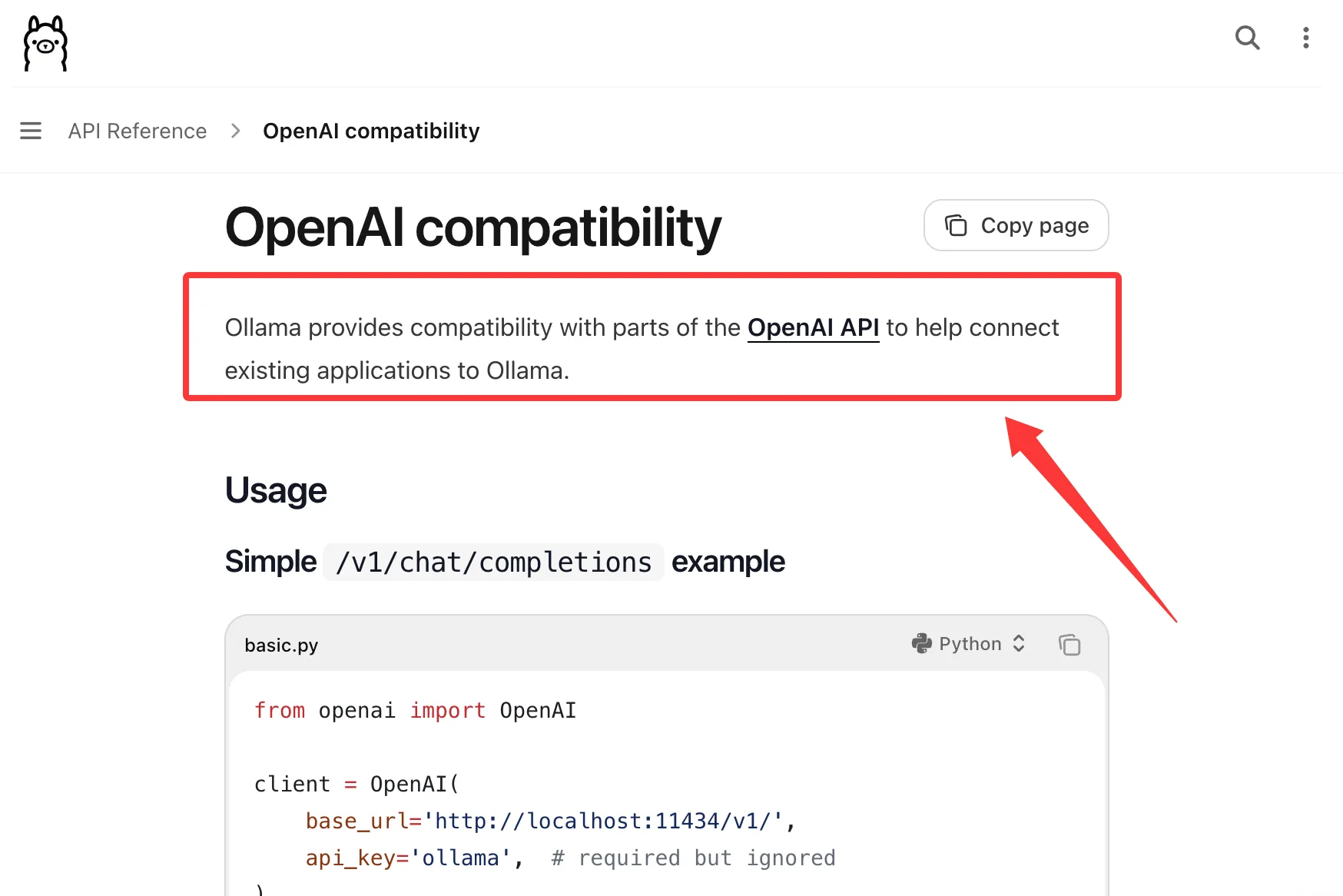The image size is (1343, 896).
Task: Click the Copy page button
Action: (1016, 225)
